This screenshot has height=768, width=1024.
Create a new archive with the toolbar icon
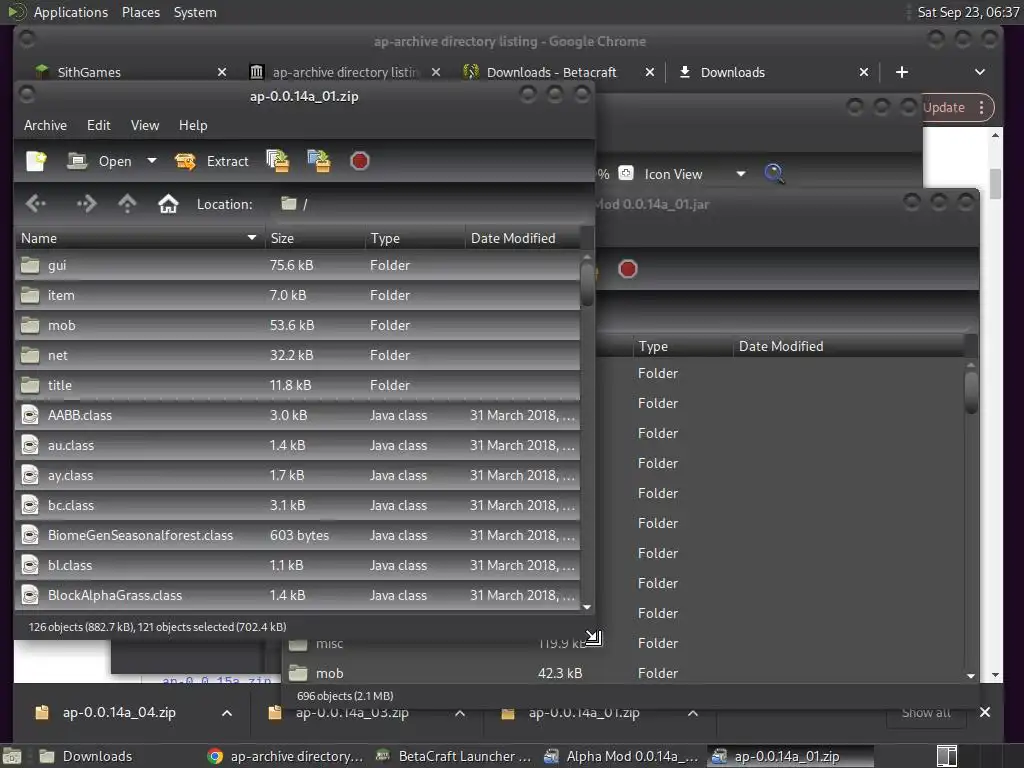[37, 161]
